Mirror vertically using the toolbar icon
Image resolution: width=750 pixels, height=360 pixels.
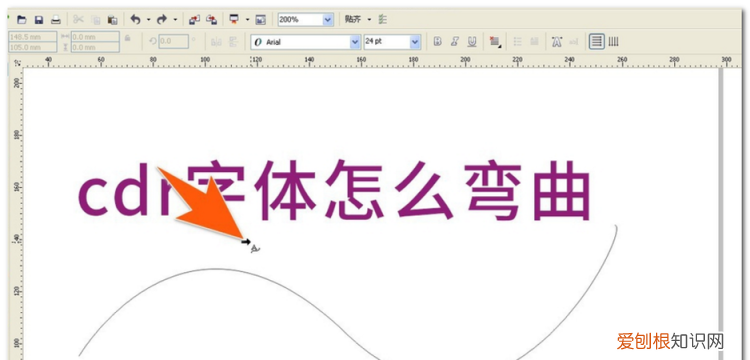point(233,42)
